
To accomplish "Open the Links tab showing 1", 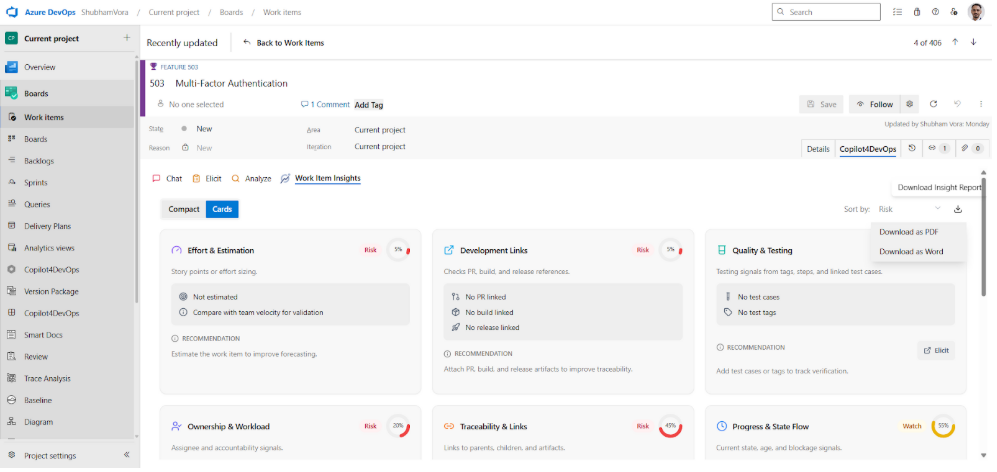I will pyautogui.click(x=938, y=148).
